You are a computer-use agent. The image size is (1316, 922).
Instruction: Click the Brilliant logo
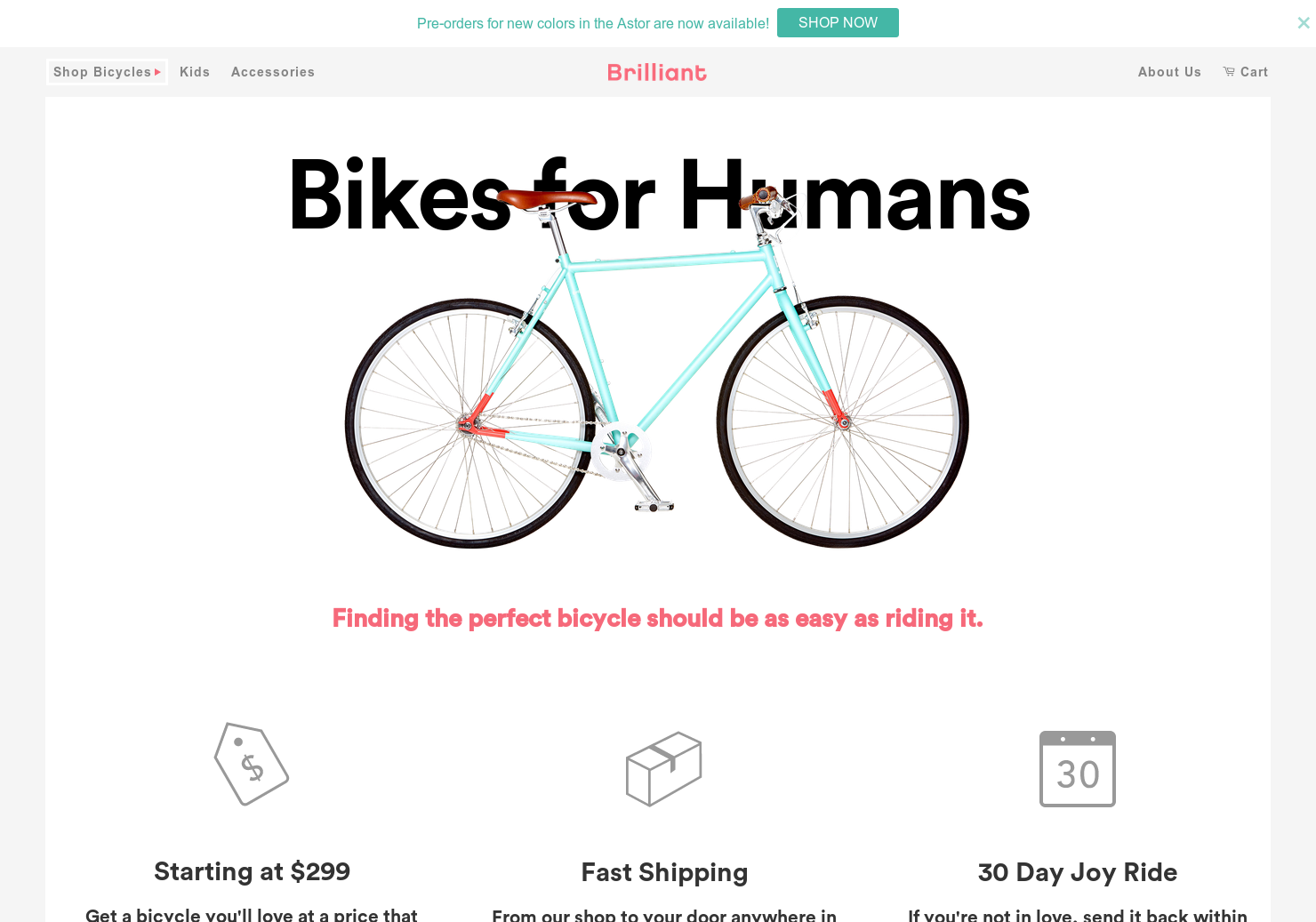656,72
